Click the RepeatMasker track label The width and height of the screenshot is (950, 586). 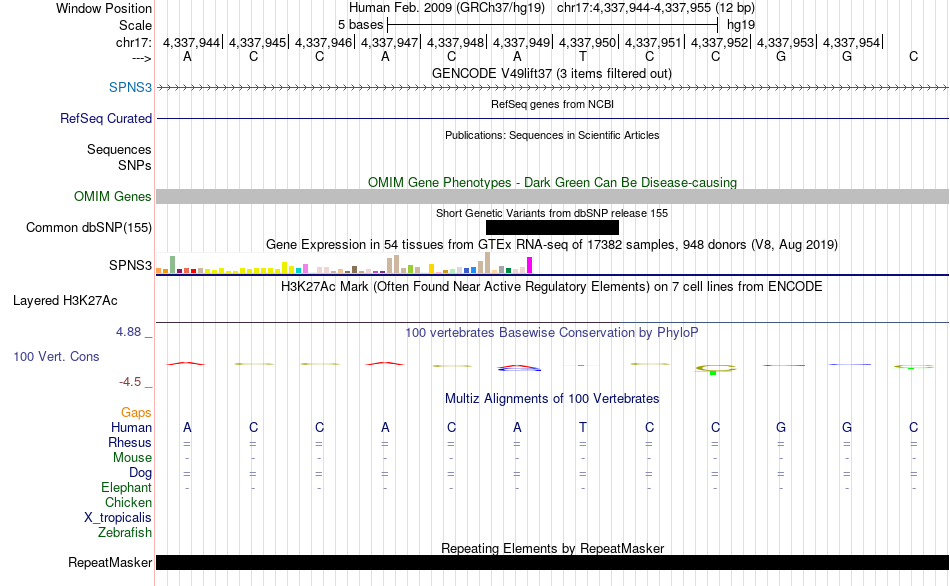coord(110,562)
